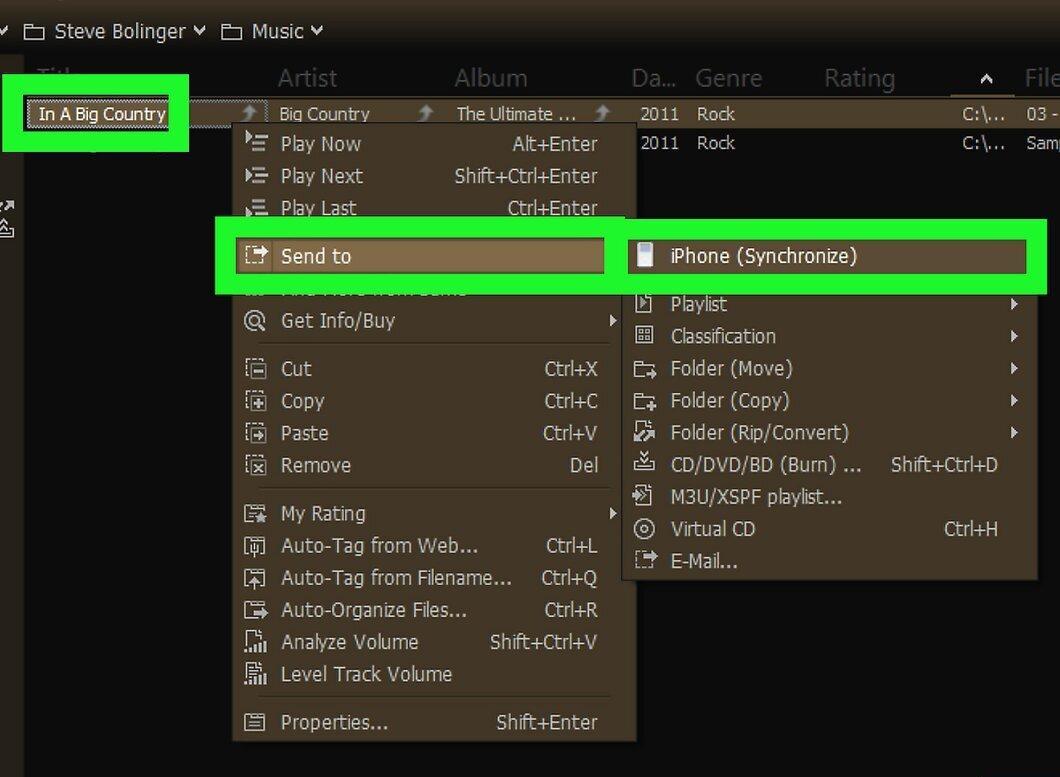Sort by the Genre column header

(729, 78)
